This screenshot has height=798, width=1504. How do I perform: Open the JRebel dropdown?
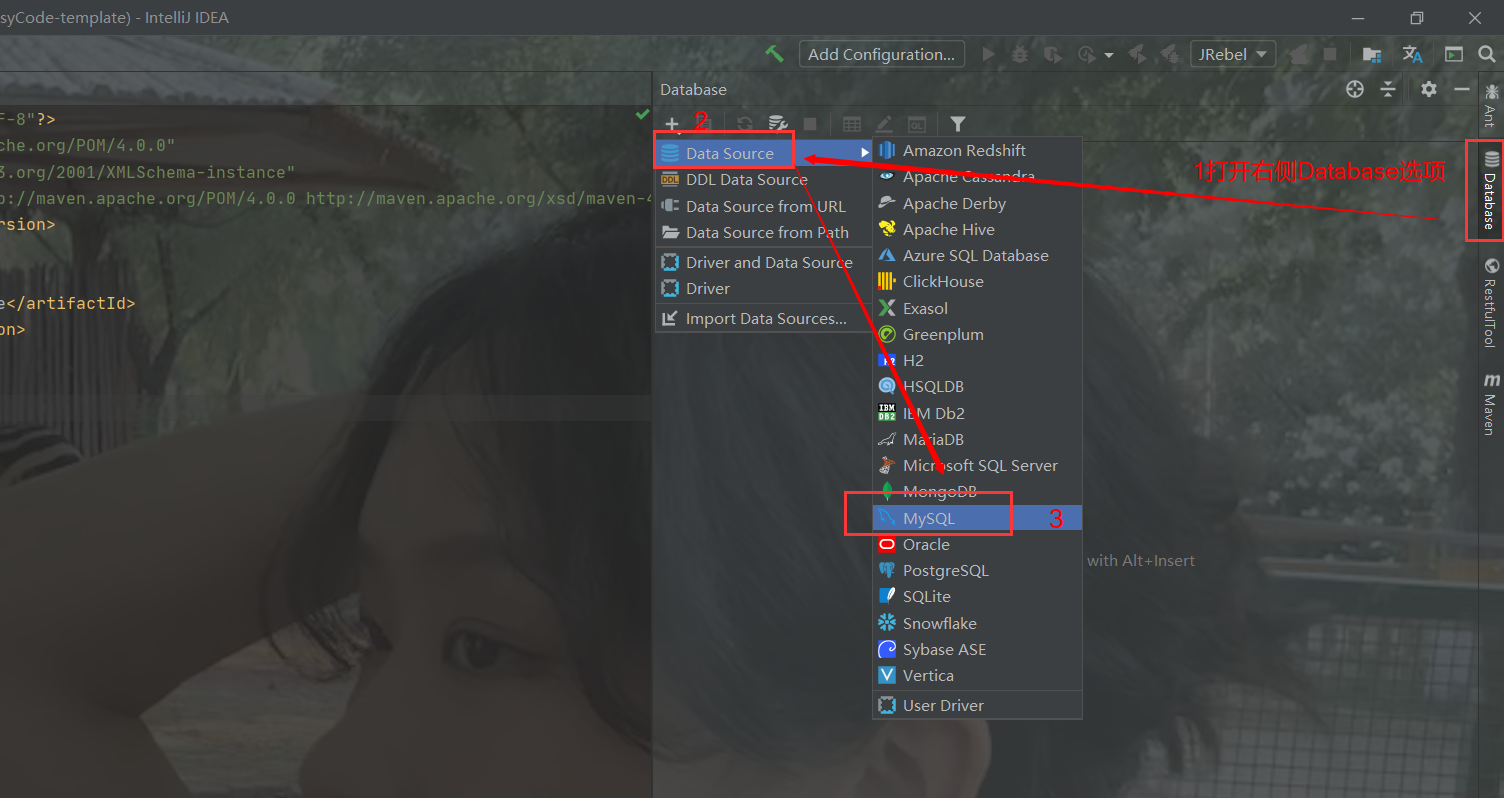pyautogui.click(x=1232, y=54)
